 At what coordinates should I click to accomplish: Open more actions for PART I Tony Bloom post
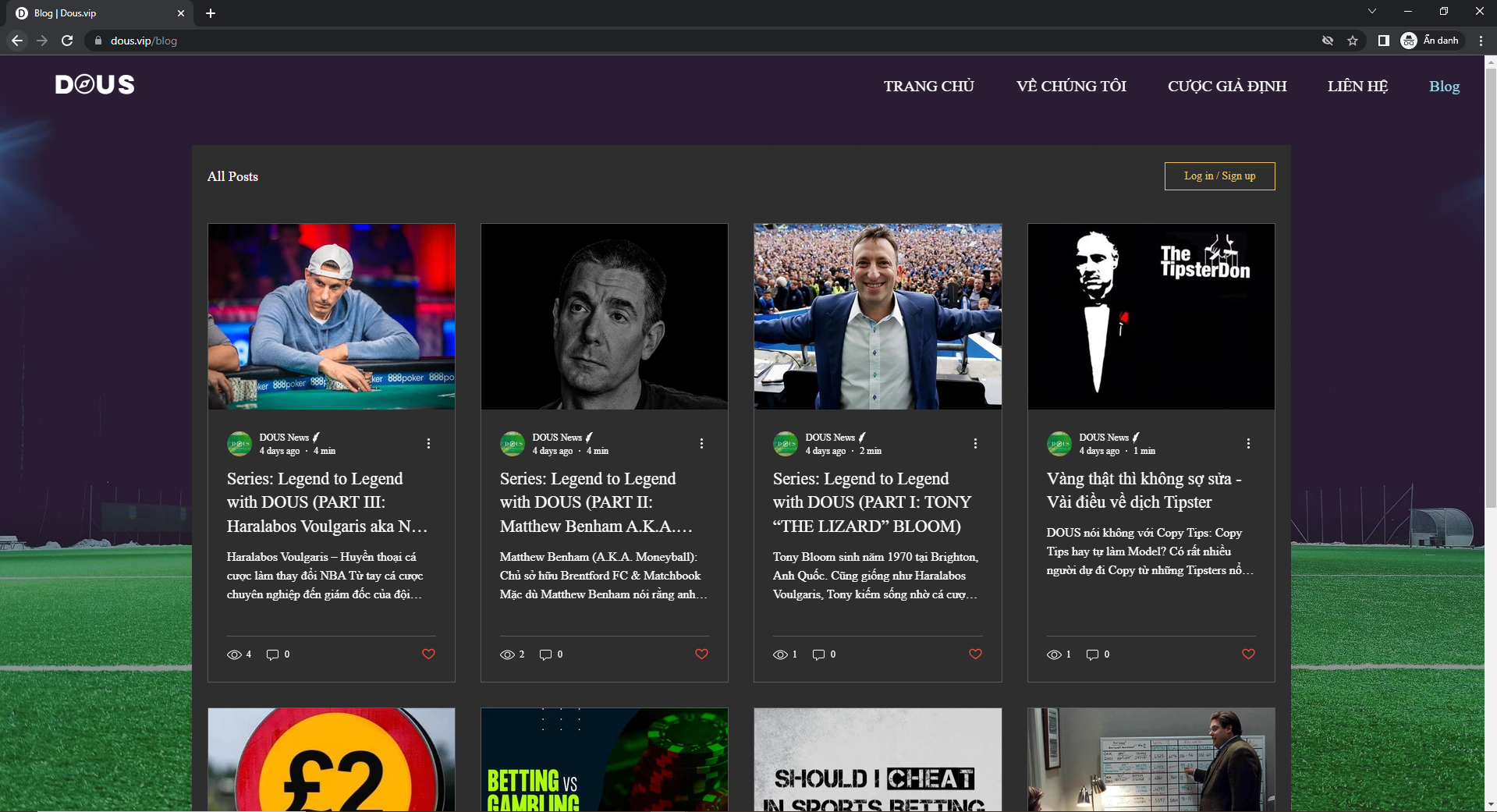coord(975,443)
